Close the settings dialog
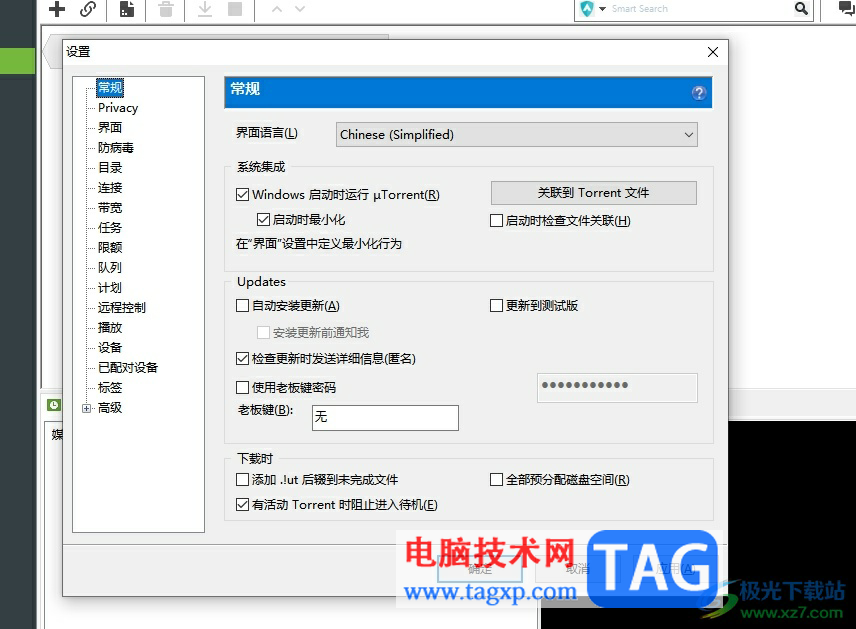Screen dimensions: 856x629 [712, 52]
